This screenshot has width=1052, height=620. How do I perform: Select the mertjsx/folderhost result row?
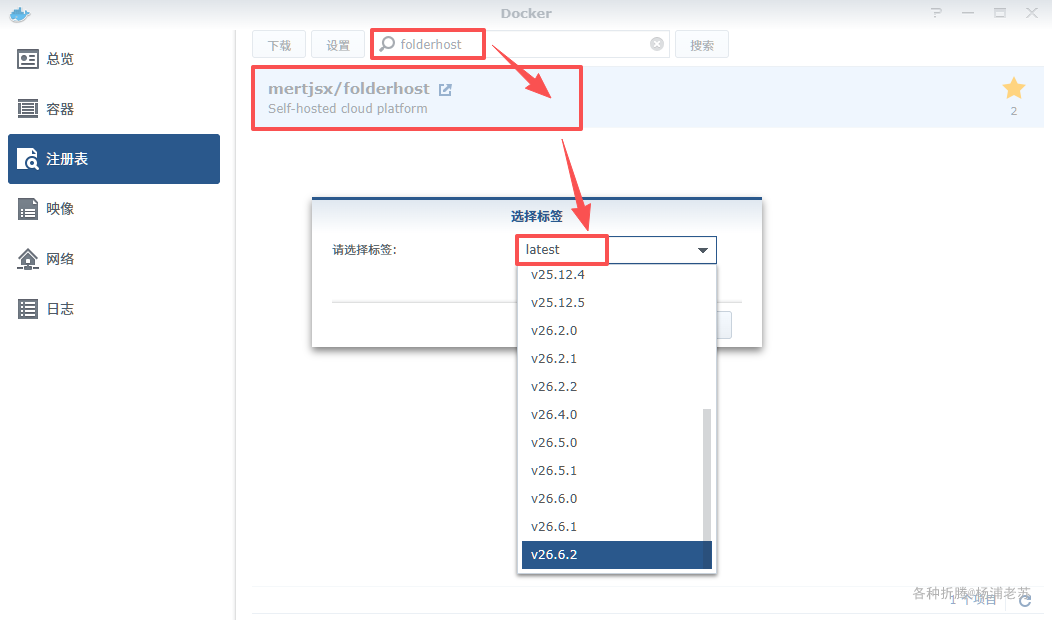[x=647, y=97]
